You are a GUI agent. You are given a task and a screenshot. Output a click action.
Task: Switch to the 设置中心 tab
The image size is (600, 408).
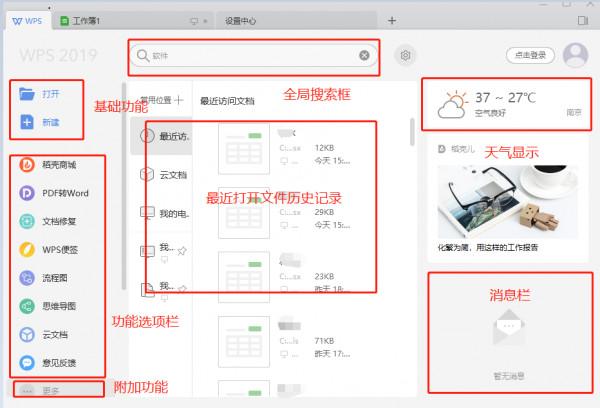pyautogui.click(x=297, y=21)
